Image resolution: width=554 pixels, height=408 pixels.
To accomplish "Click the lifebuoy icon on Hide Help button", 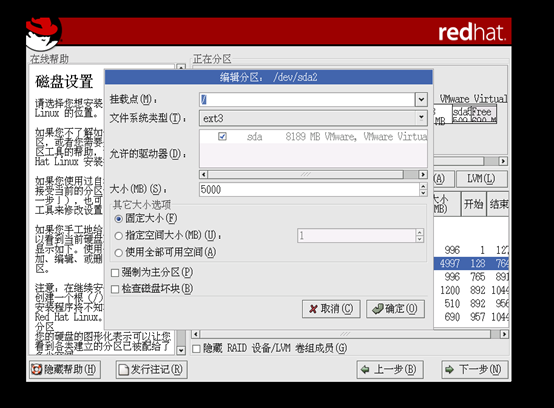I will coord(36,369).
